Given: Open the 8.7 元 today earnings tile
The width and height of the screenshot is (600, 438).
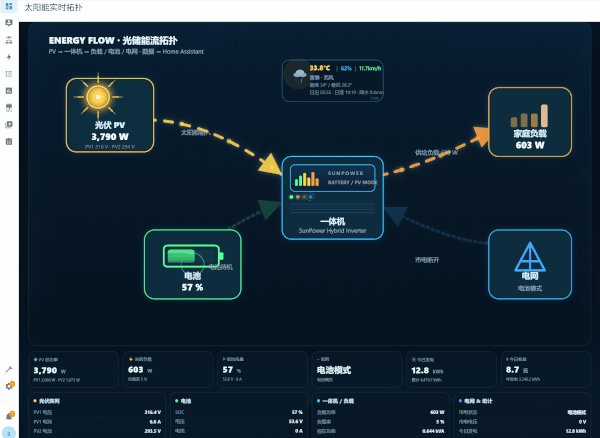Looking at the screenshot, I should coord(546,370).
